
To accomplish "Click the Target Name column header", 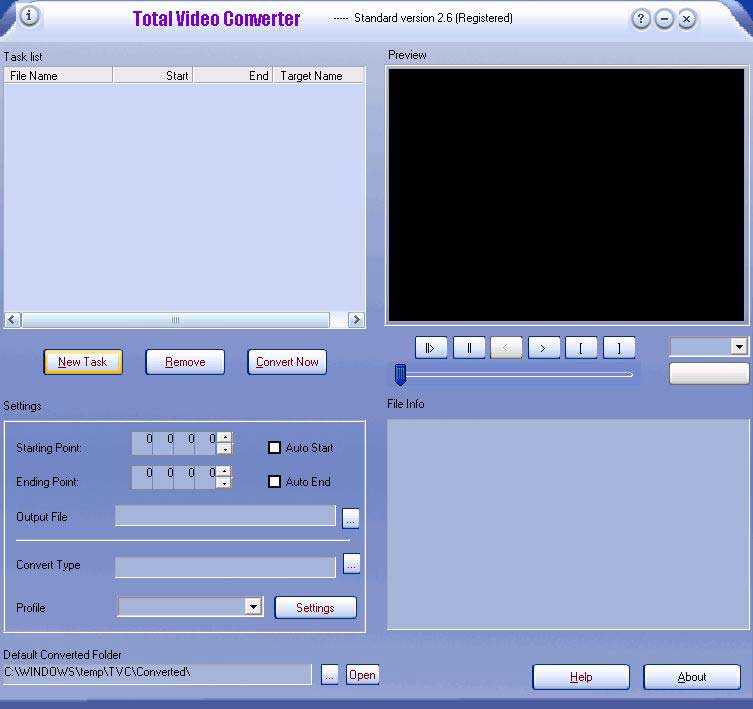I will tap(319, 75).
